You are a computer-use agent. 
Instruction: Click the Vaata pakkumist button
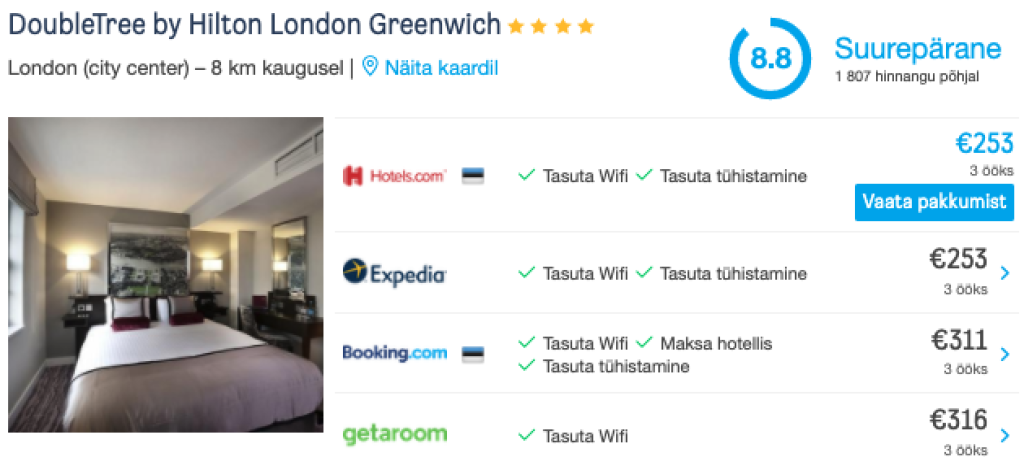(934, 202)
